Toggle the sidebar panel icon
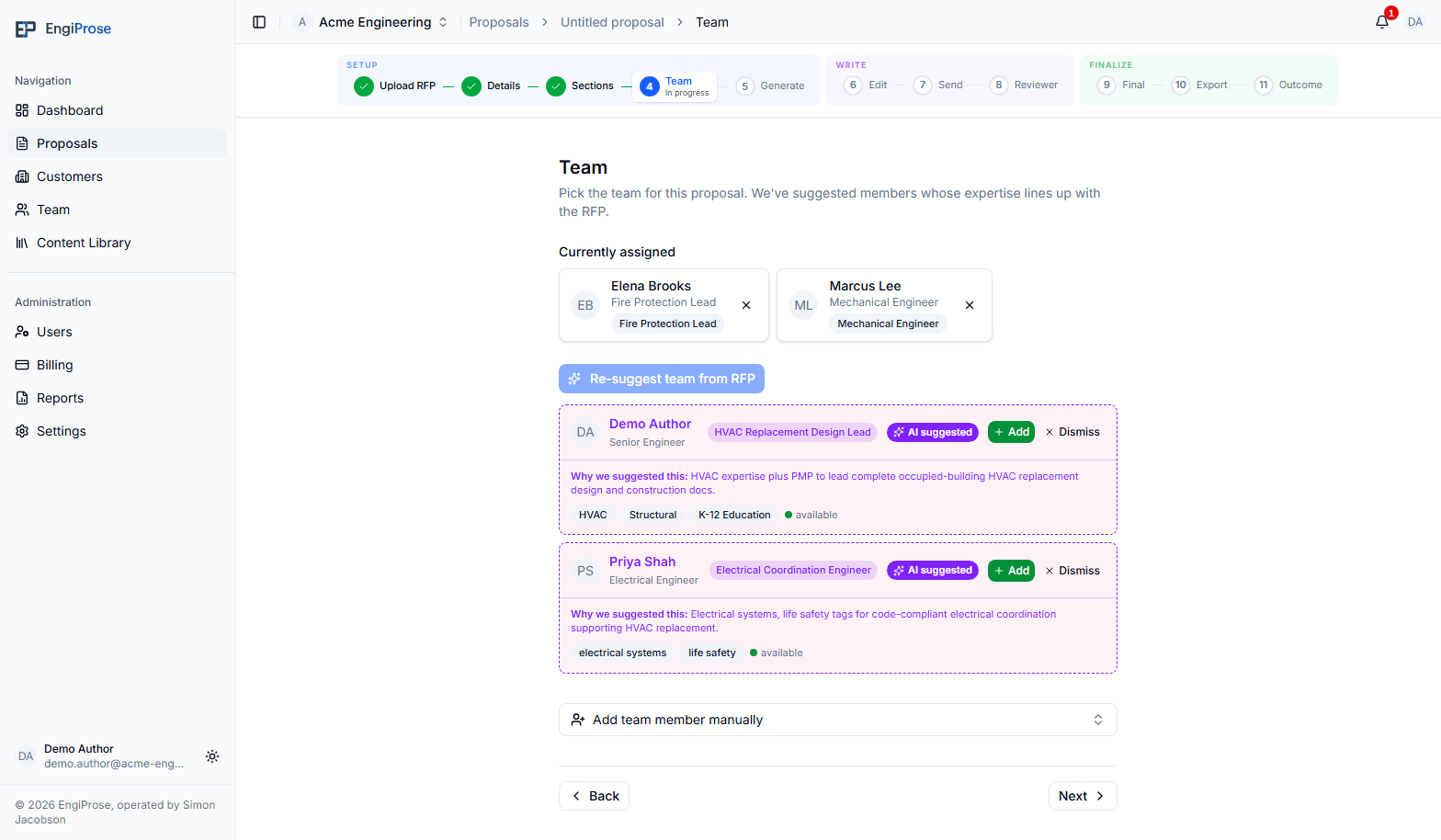Image resolution: width=1441 pixels, height=840 pixels. [259, 22]
